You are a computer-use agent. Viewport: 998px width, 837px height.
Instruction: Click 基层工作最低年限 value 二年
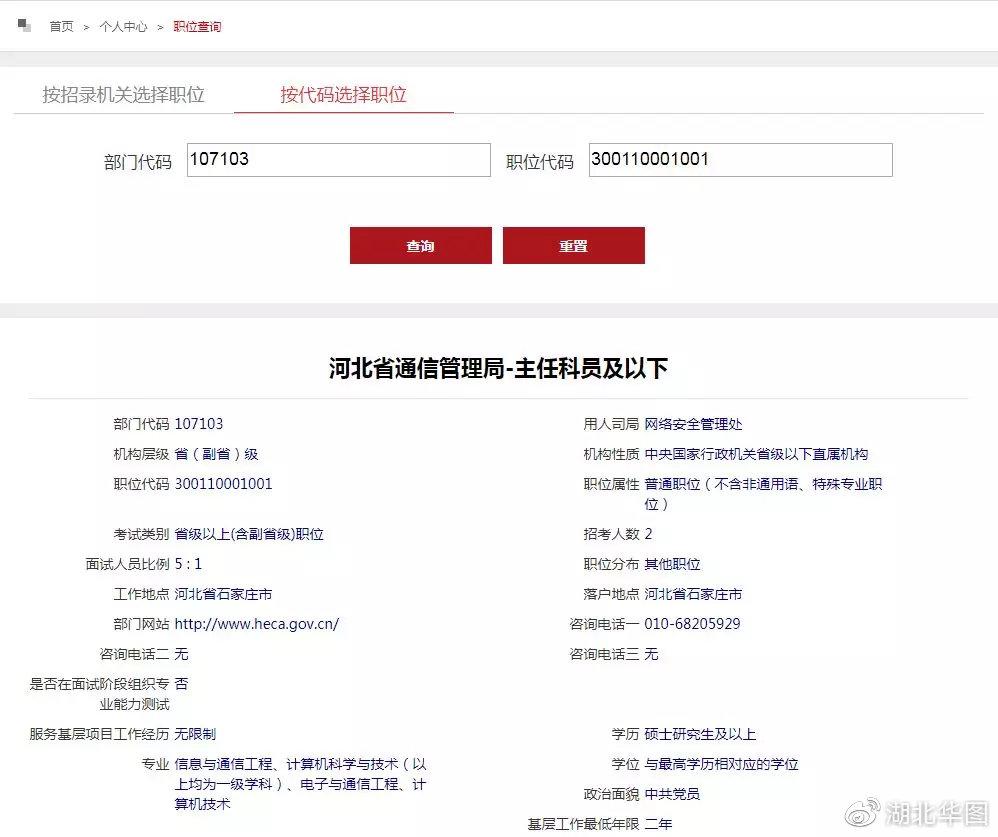(658, 824)
